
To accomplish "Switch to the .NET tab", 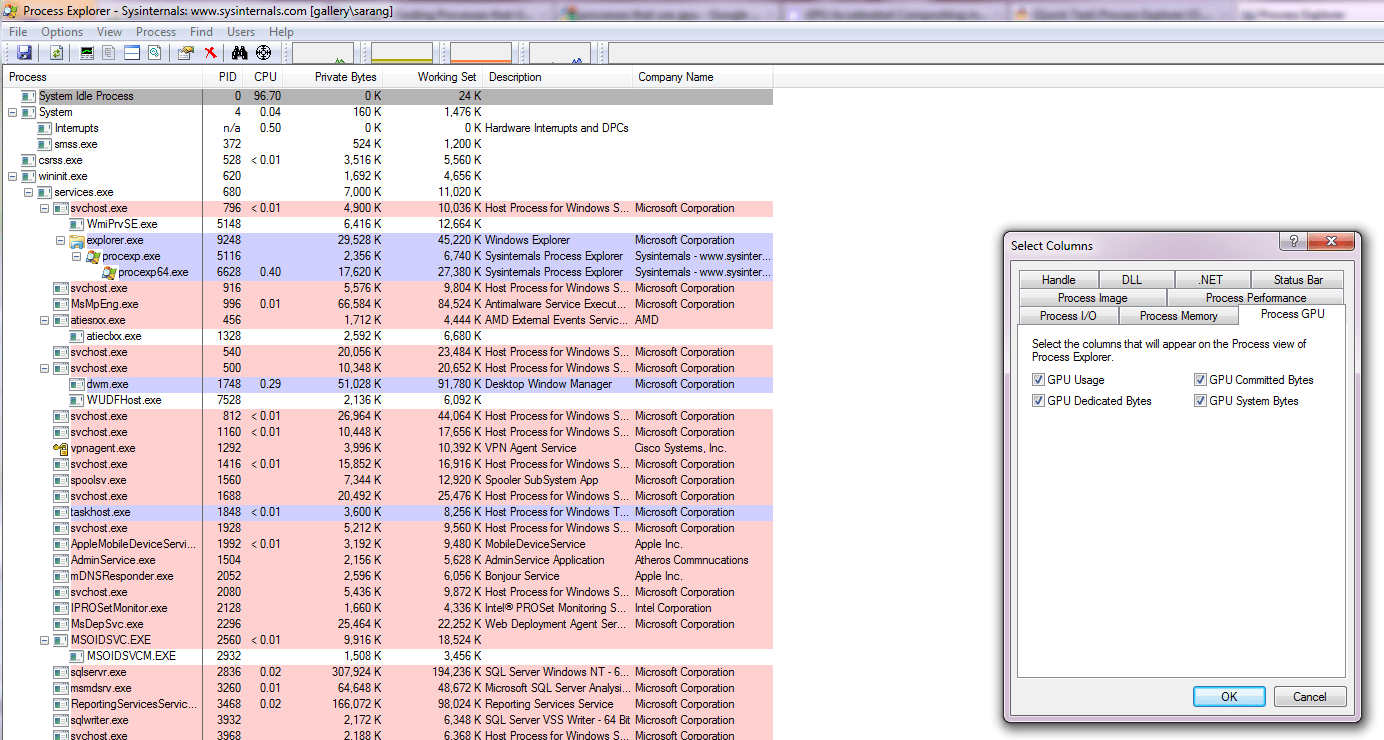I will pyautogui.click(x=1212, y=280).
